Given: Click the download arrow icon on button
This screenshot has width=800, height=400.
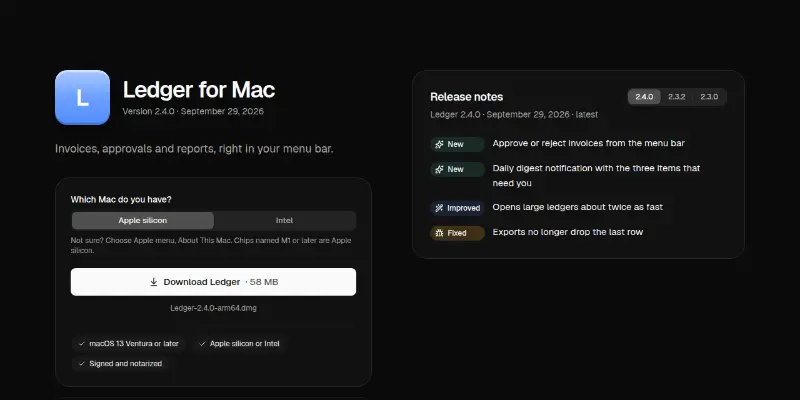Looking at the screenshot, I should 154,282.
